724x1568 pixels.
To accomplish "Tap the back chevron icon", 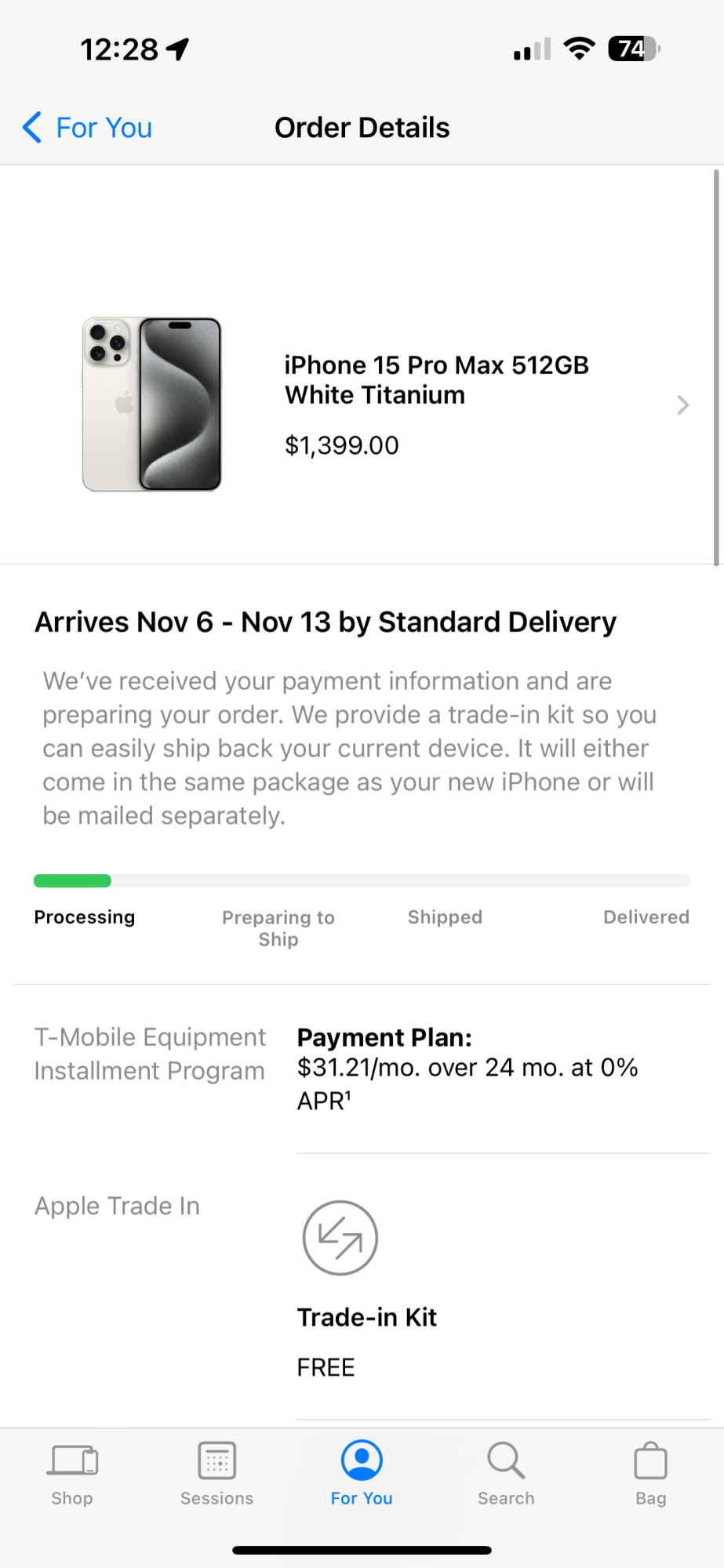I will click(x=32, y=127).
